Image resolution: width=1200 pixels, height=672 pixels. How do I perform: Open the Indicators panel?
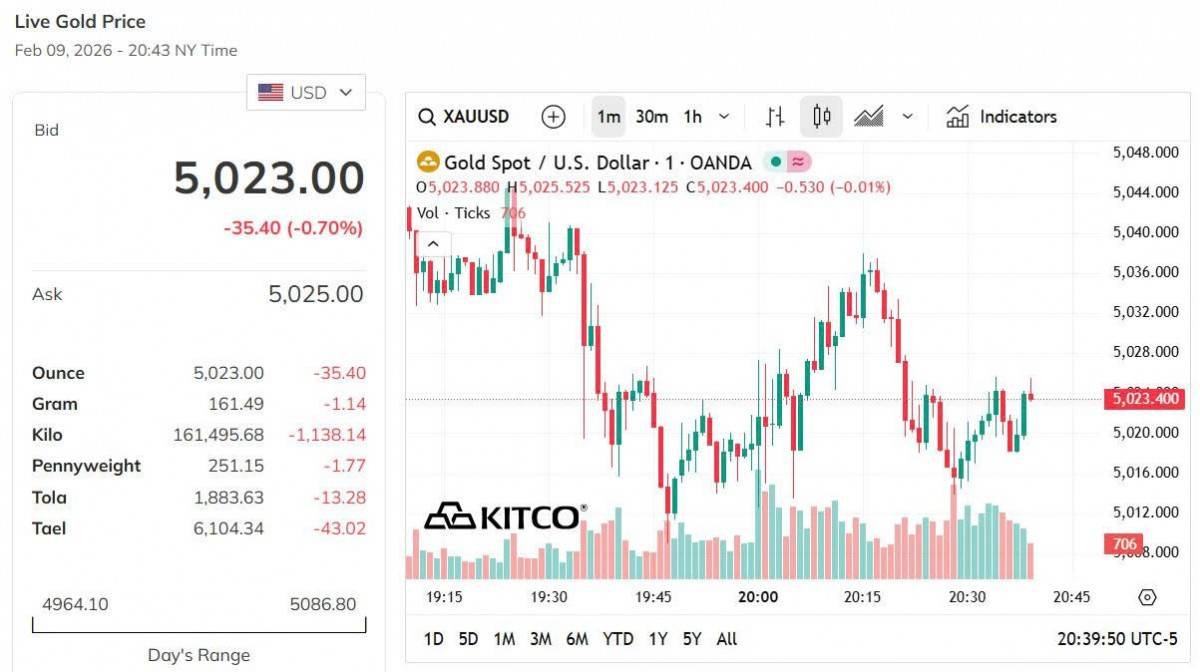[x=1001, y=117]
